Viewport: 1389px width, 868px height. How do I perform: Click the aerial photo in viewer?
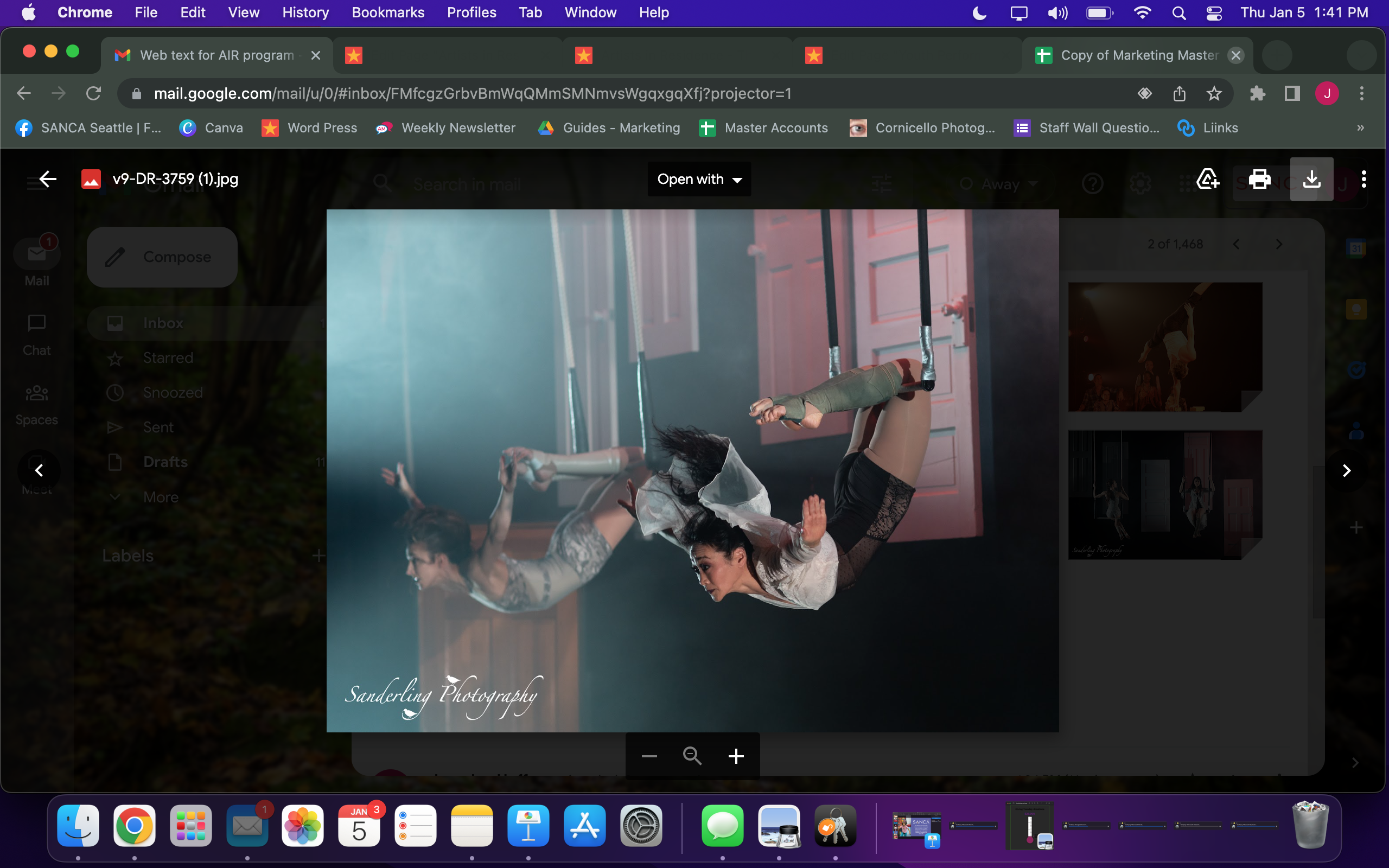692,471
